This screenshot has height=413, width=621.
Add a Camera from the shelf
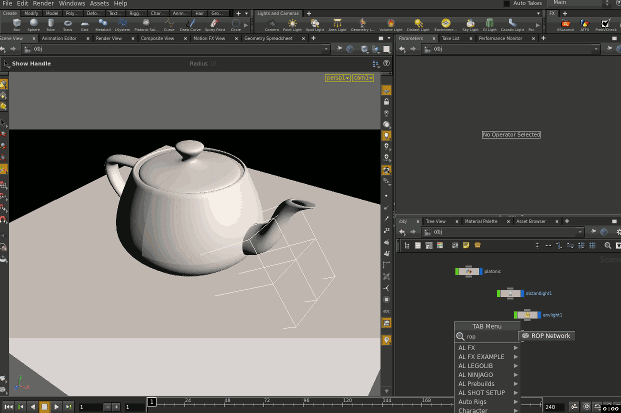click(272, 25)
